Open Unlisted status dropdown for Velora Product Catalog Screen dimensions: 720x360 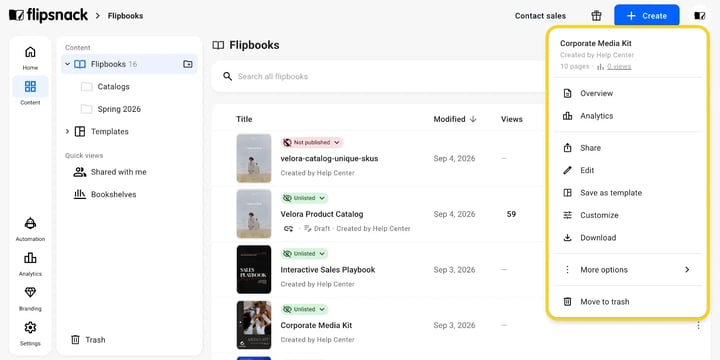click(304, 198)
